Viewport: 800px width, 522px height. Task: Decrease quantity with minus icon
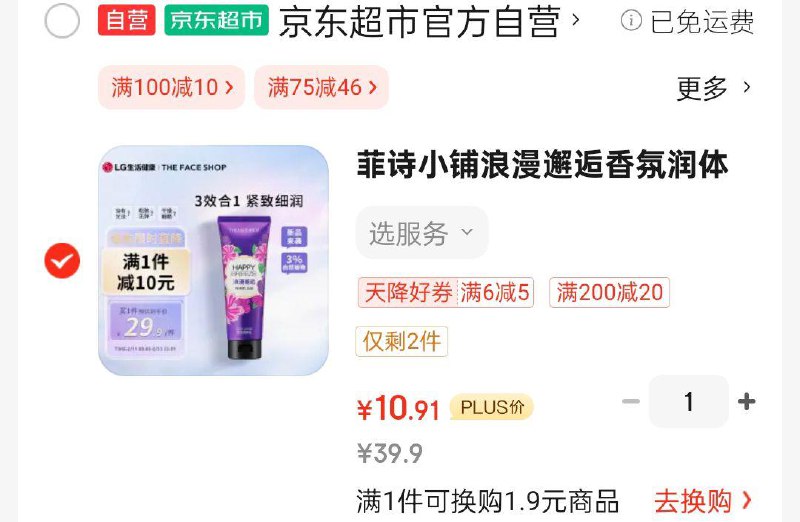[x=631, y=401]
